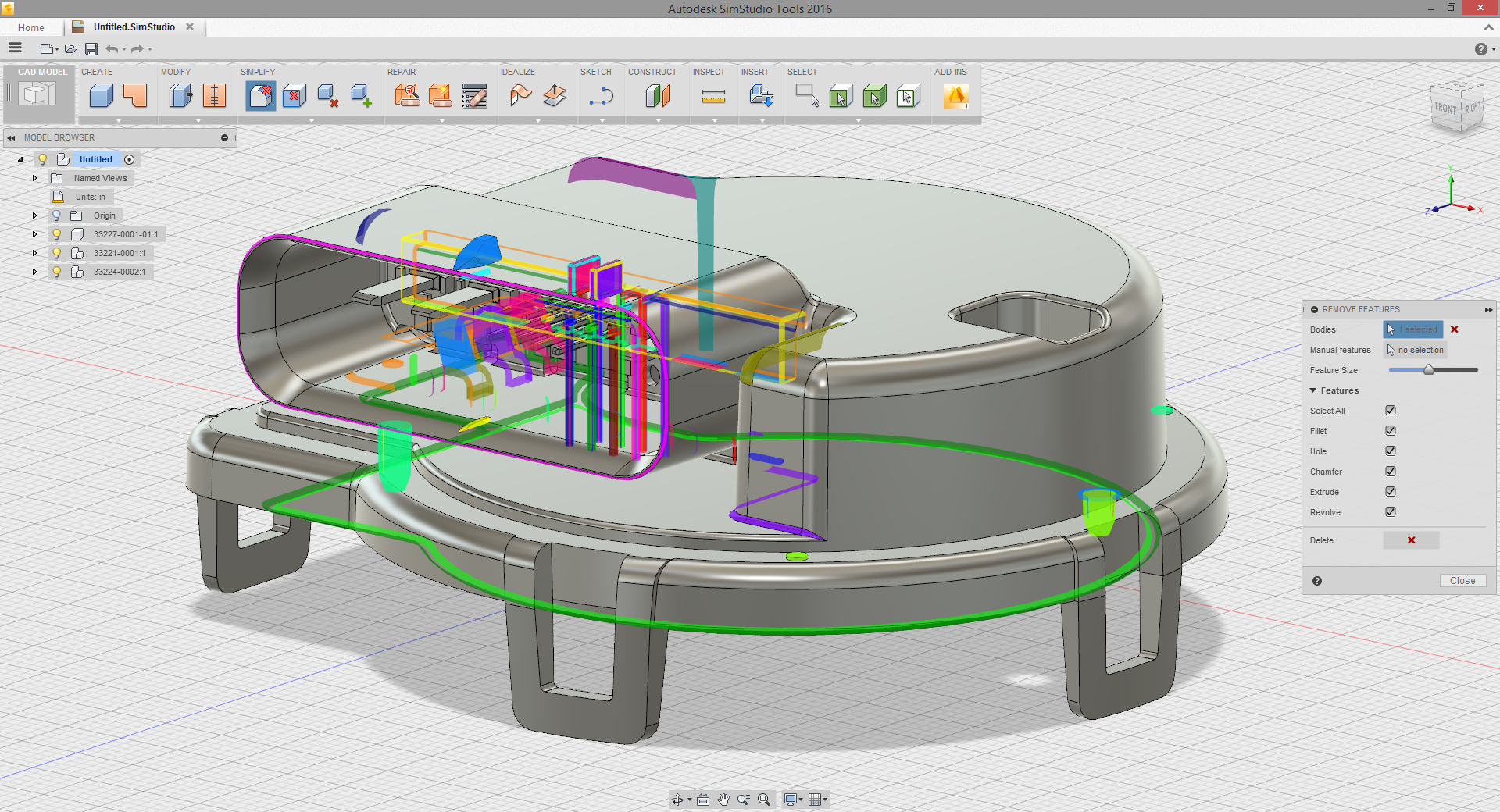Click the Save document icon
This screenshot has height=812, width=1500.
pyautogui.click(x=91, y=48)
